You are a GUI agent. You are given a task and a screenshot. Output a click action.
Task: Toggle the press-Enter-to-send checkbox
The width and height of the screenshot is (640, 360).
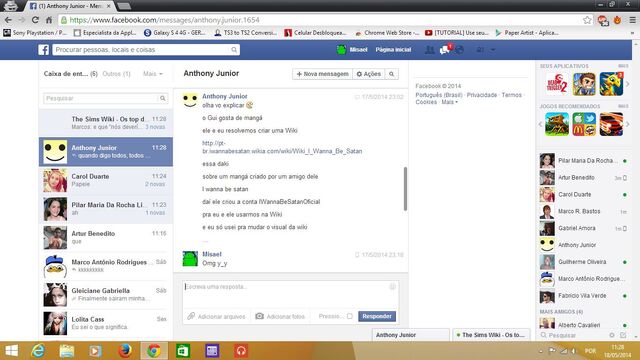350,316
